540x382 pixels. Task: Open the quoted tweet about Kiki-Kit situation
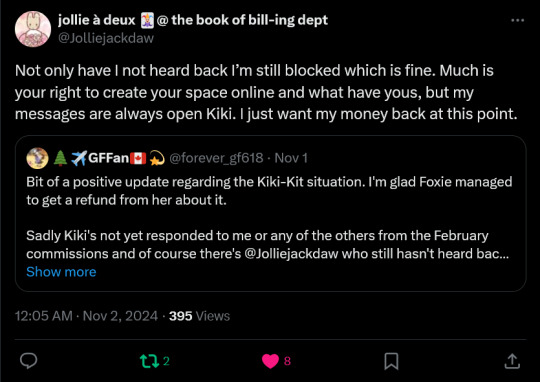pos(270,214)
